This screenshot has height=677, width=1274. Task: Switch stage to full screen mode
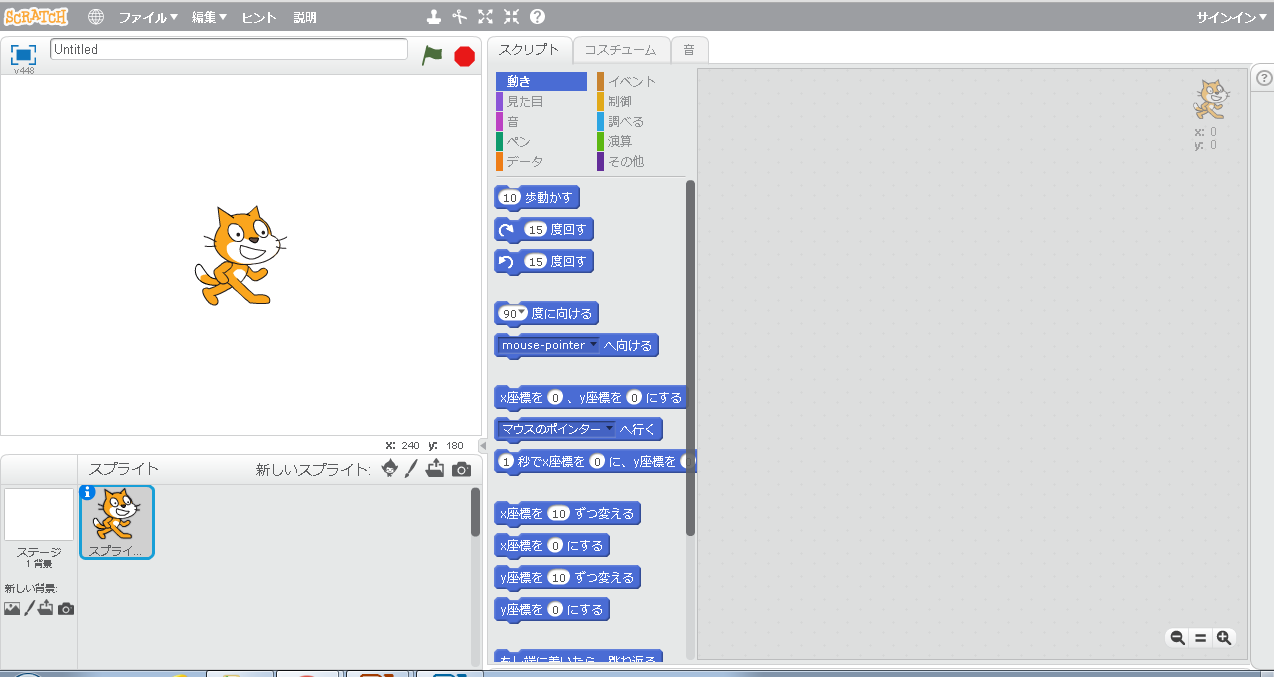[23, 53]
